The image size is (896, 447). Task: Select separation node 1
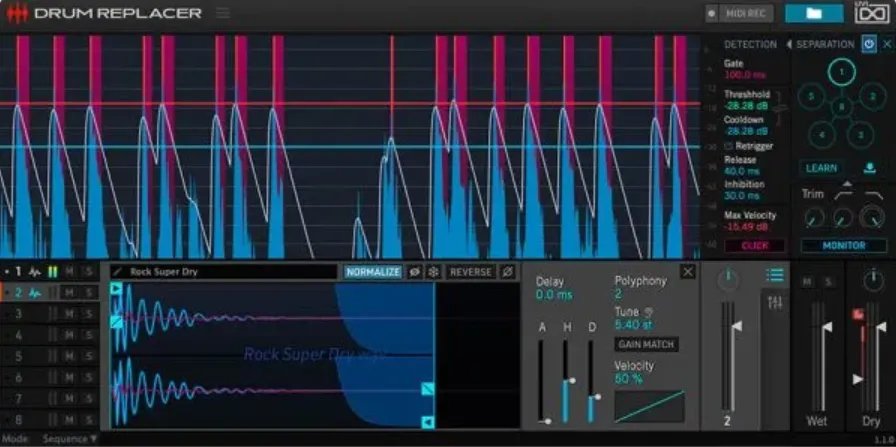pyautogui.click(x=842, y=73)
